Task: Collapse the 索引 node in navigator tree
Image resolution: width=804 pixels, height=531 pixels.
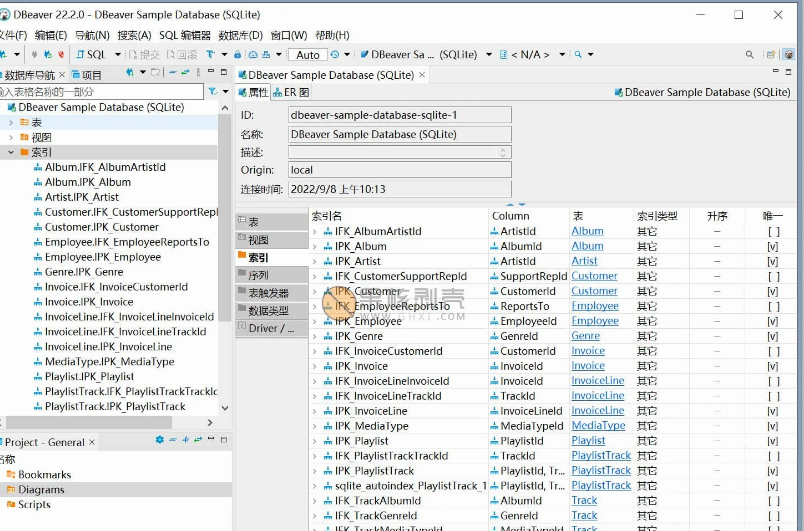Action: pyautogui.click(x=11, y=152)
